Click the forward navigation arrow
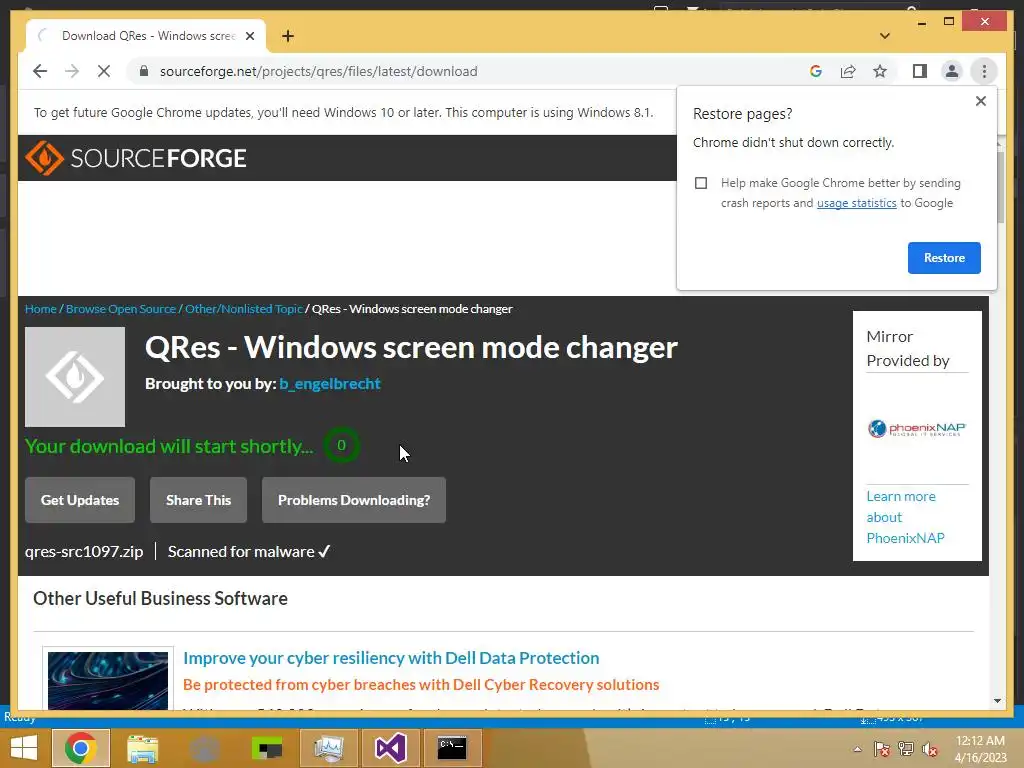The image size is (1024, 768). tap(72, 71)
